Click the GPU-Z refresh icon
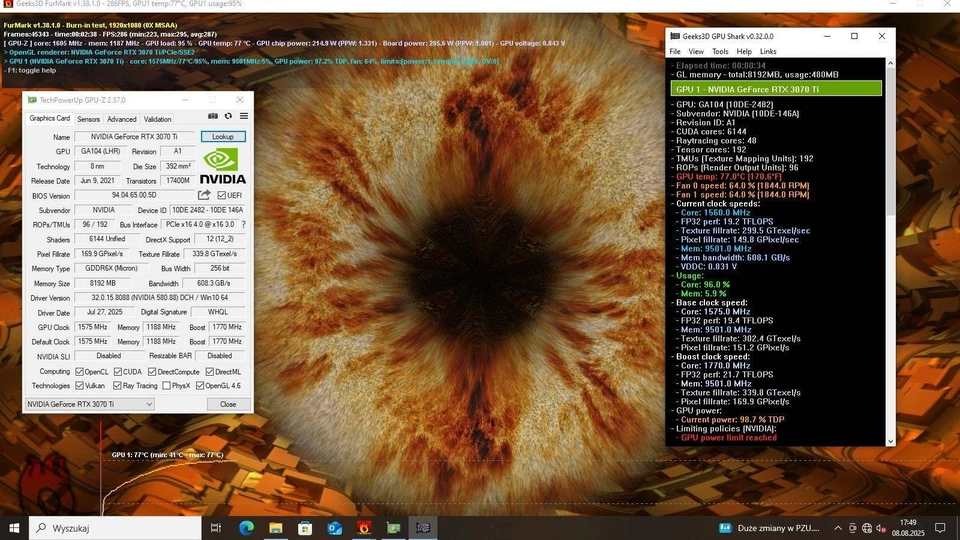Image resolution: width=960 pixels, height=540 pixels. point(228,116)
